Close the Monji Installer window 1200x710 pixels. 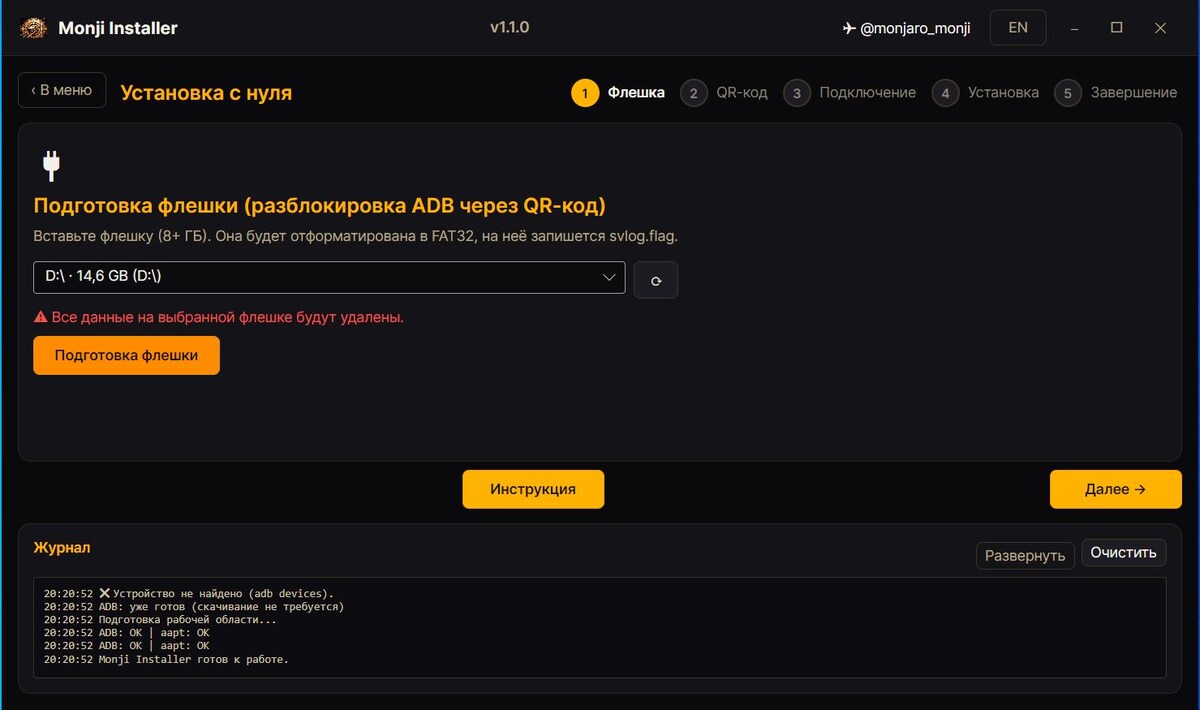coord(1160,28)
